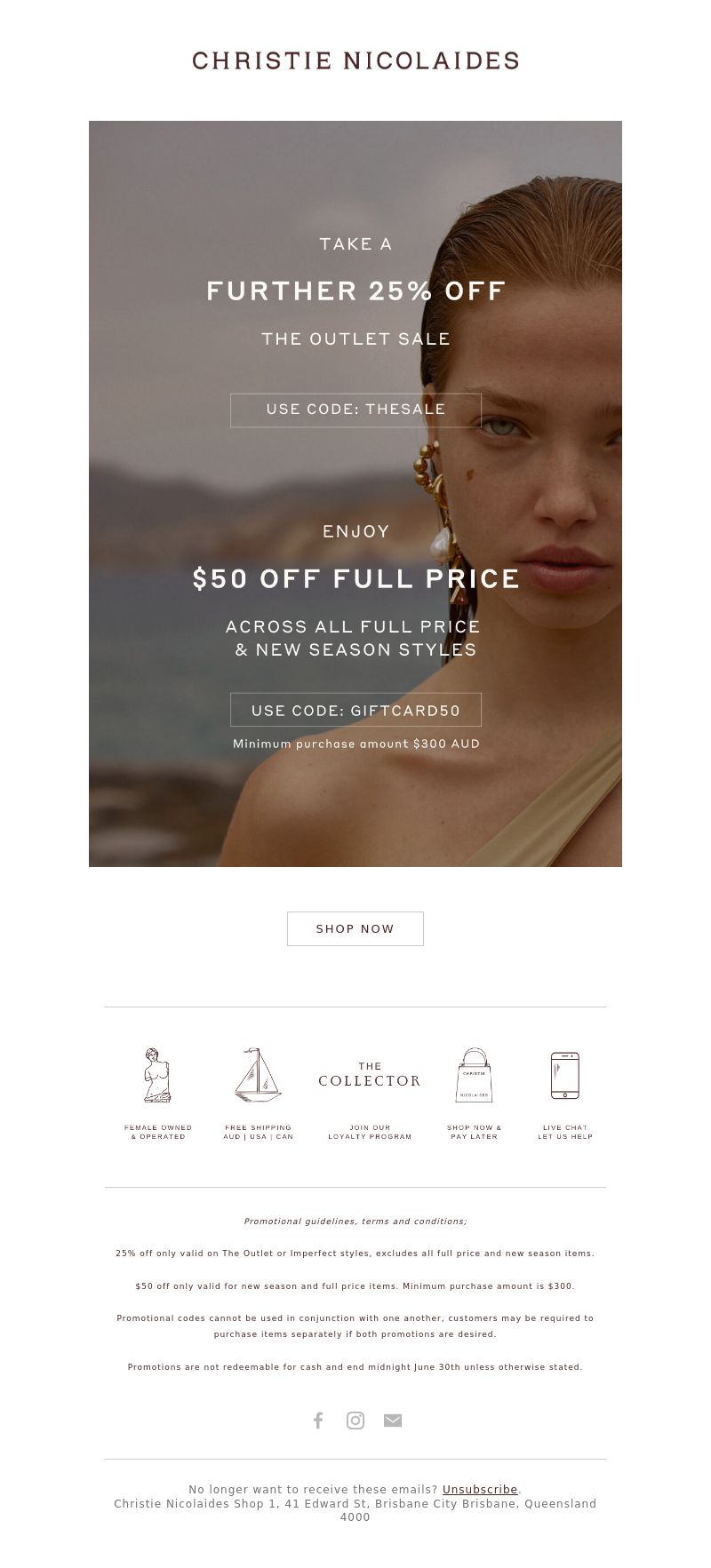The image size is (711, 1568).
Task: Open The Collector loyalty program logo
Action: [370, 1075]
